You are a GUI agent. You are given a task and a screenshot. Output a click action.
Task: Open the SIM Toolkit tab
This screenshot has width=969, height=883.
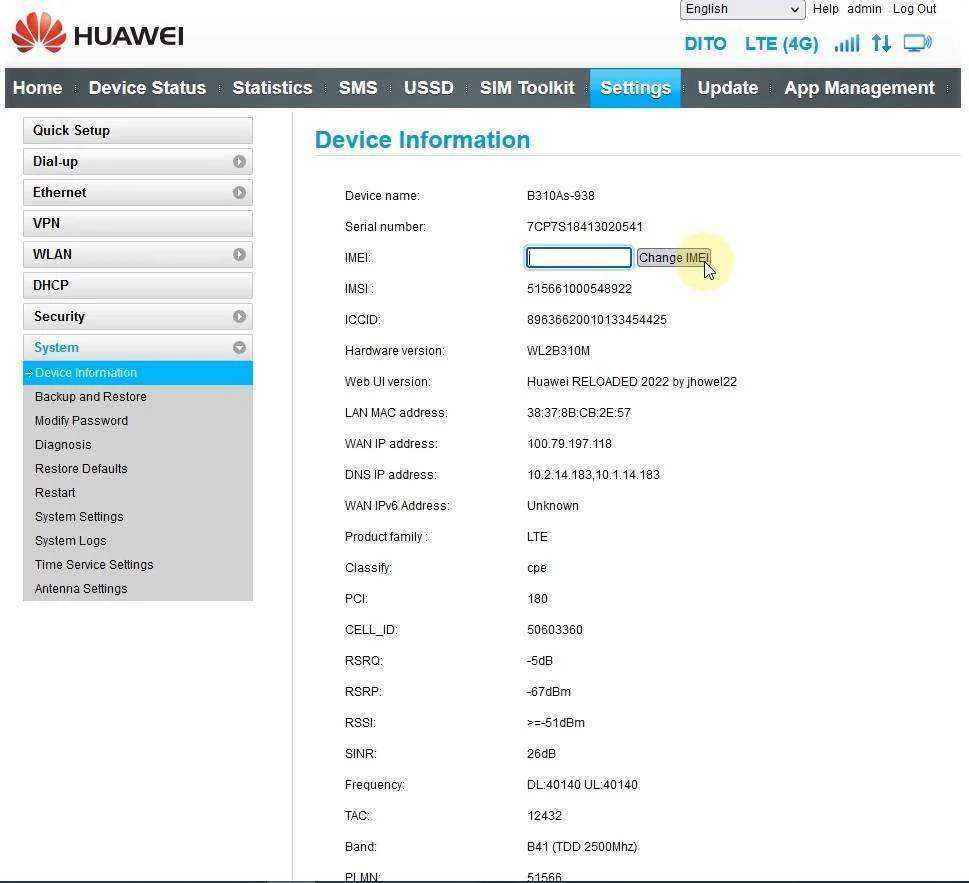click(527, 88)
